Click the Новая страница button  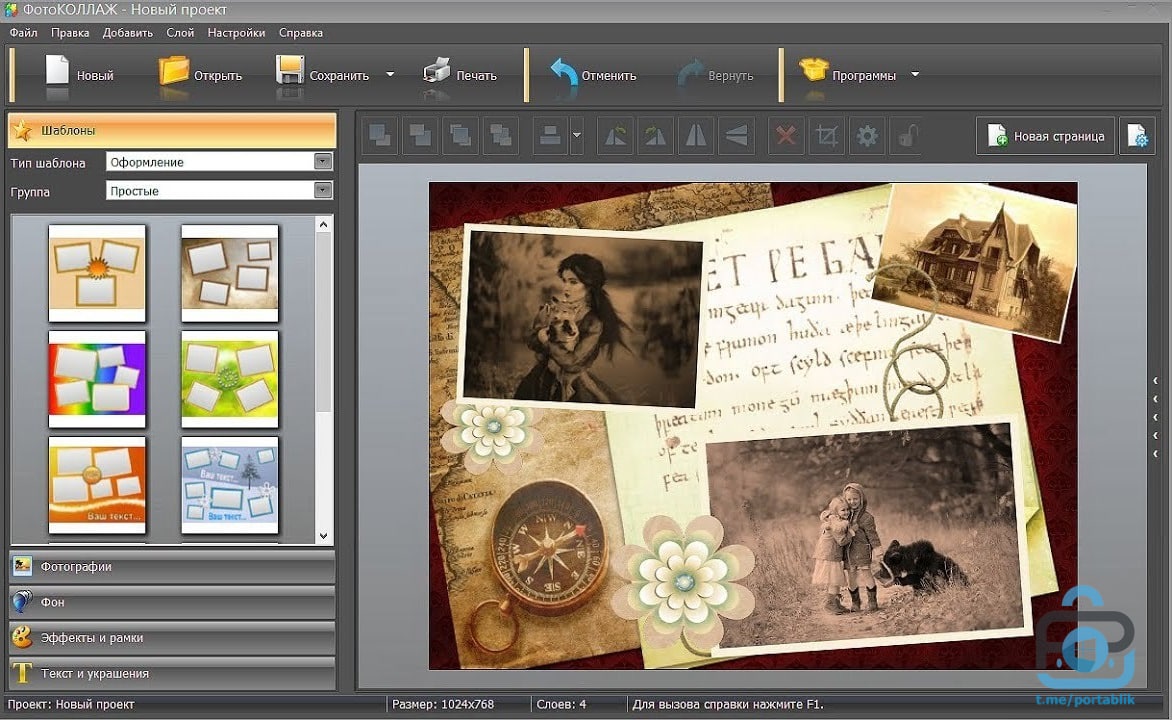coord(1045,136)
